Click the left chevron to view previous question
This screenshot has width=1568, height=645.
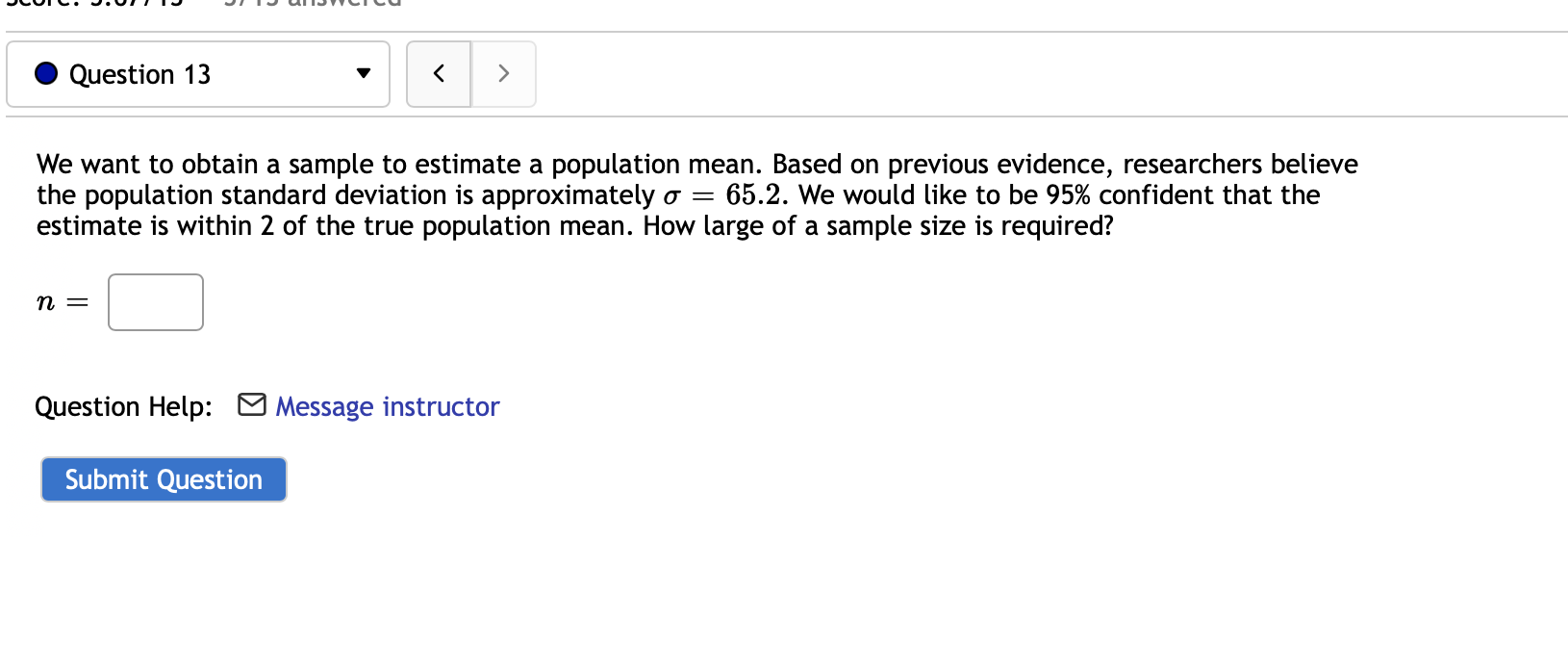pyautogui.click(x=440, y=73)
